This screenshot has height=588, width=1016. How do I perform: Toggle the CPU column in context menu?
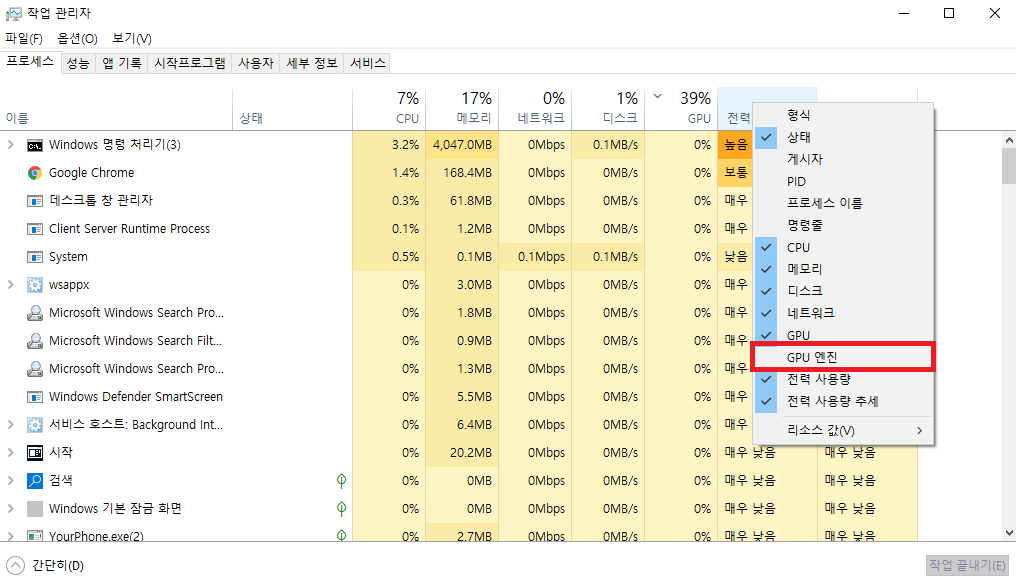tap(843, 248)
